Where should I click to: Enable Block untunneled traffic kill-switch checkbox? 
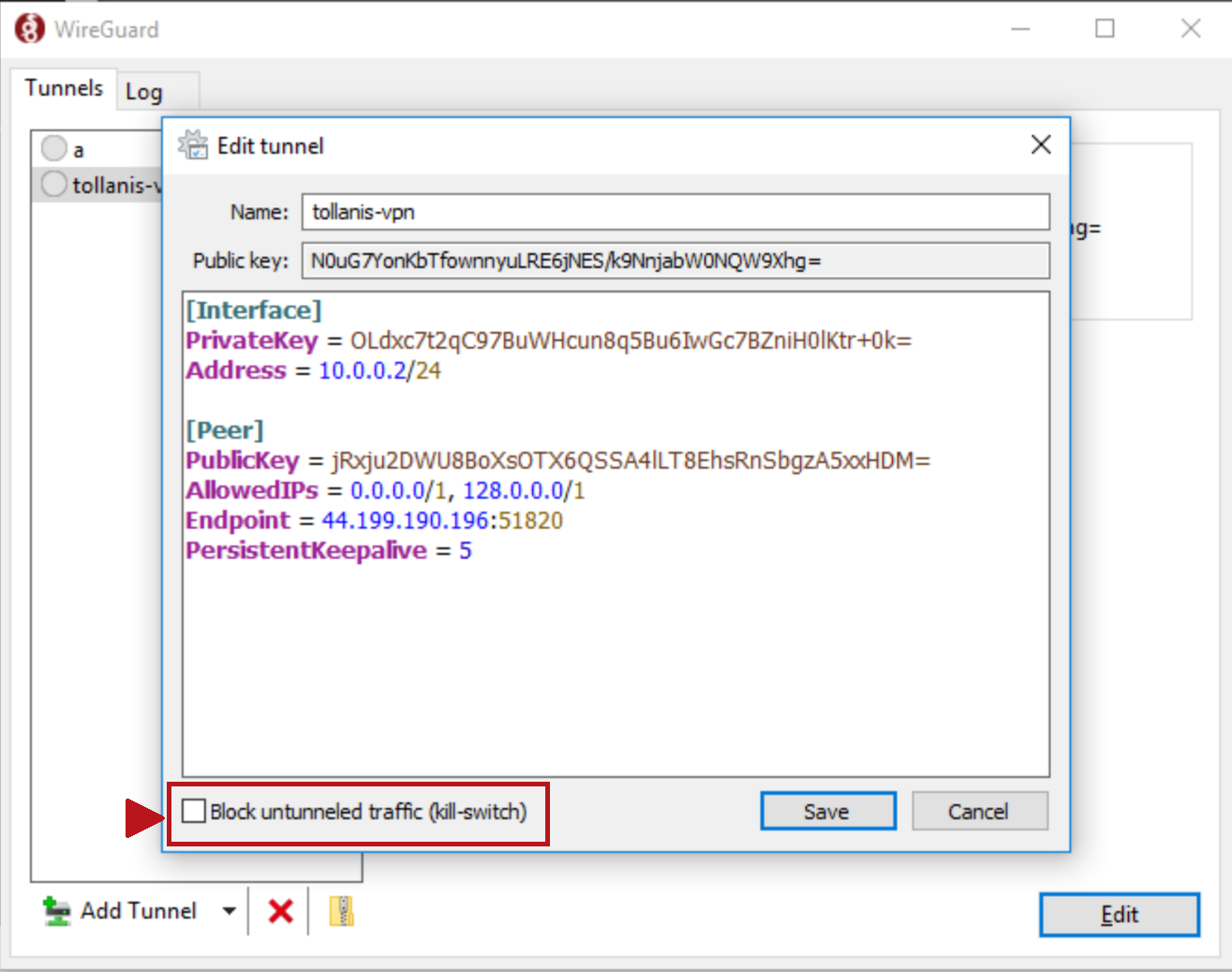pyautogui.click(x=194, y=812)
